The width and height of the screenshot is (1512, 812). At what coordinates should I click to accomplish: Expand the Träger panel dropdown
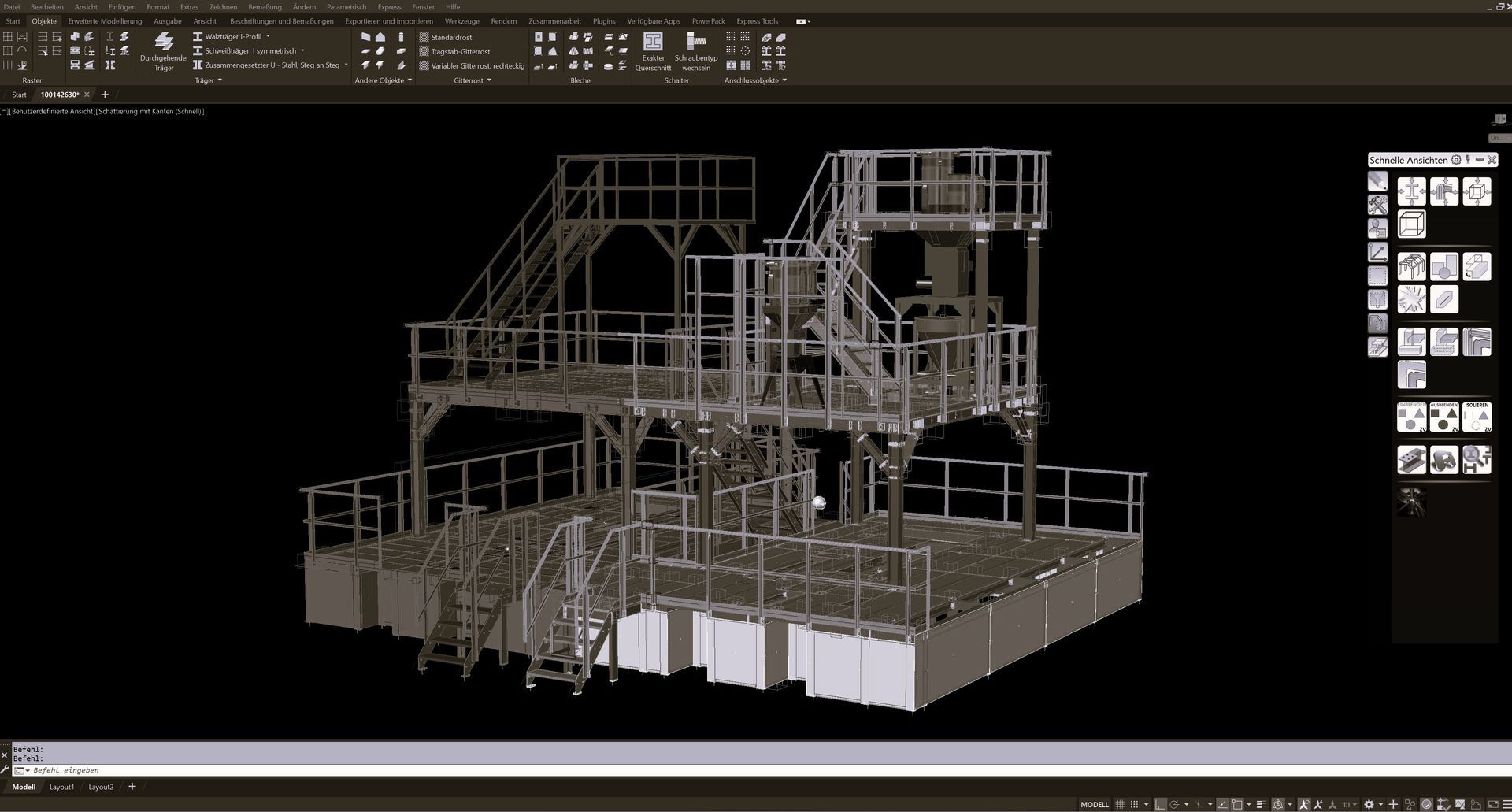pos(220,80)
